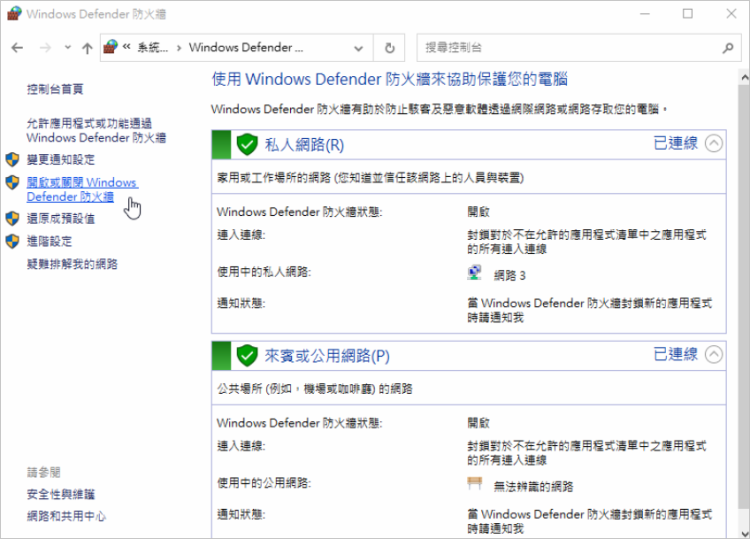Maximize the Windows Defender 防火牆 window
The width and height of the screenshot is (750, 539).
pyautogui.click(x=687, y=13)
